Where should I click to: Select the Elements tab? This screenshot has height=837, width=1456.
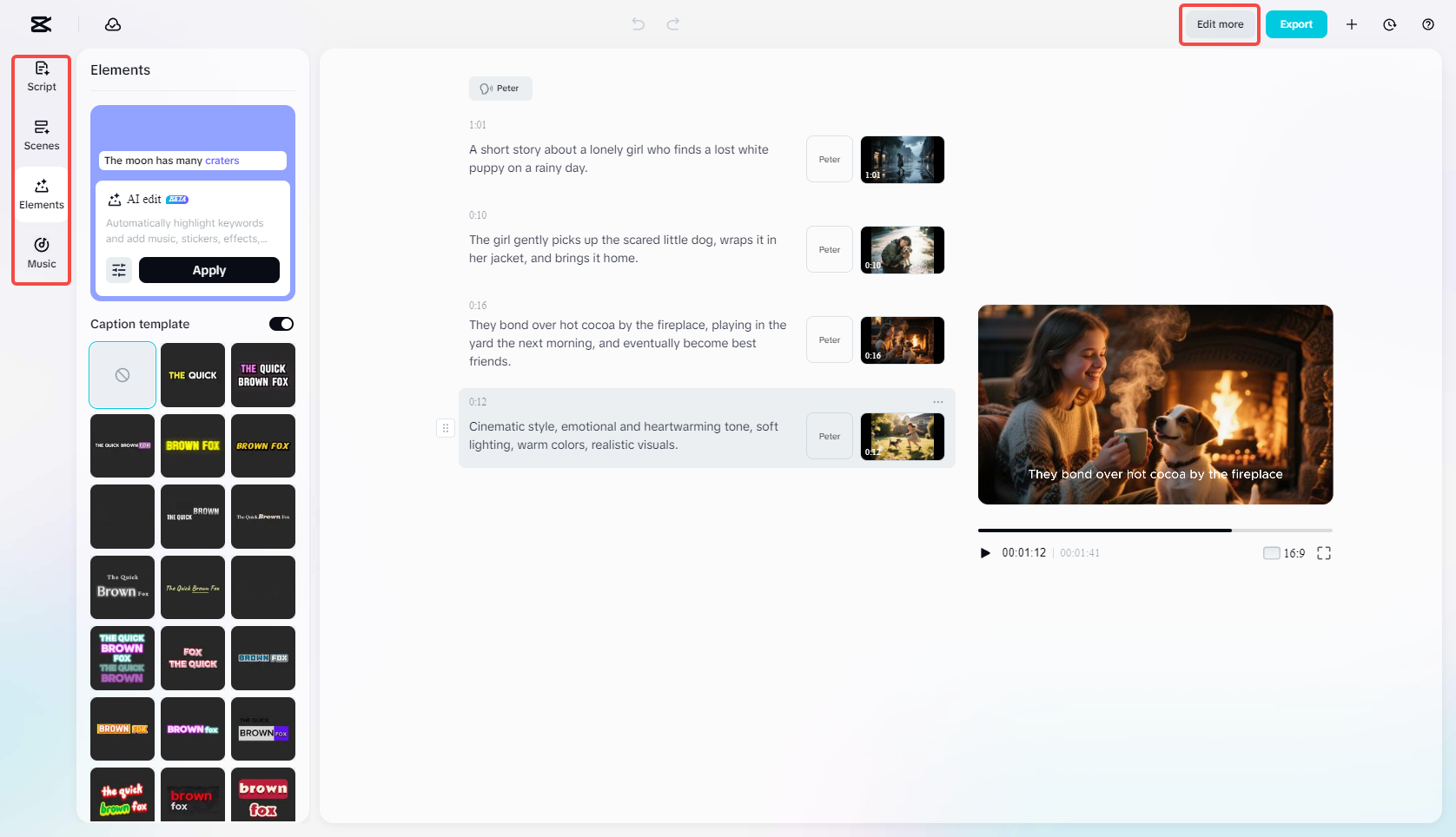(x=41, y=193)
